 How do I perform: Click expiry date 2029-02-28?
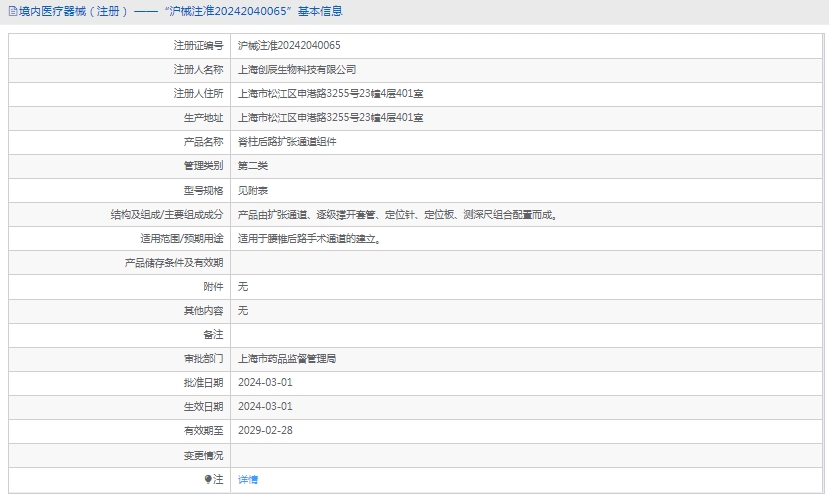265,430
